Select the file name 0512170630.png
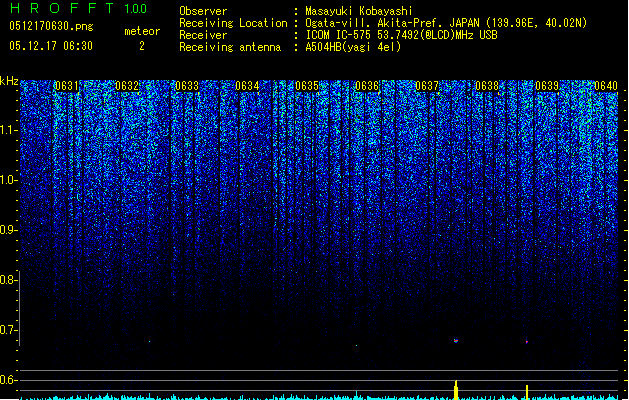This screenshot has height=400, width=629. (x=51, y=26)
